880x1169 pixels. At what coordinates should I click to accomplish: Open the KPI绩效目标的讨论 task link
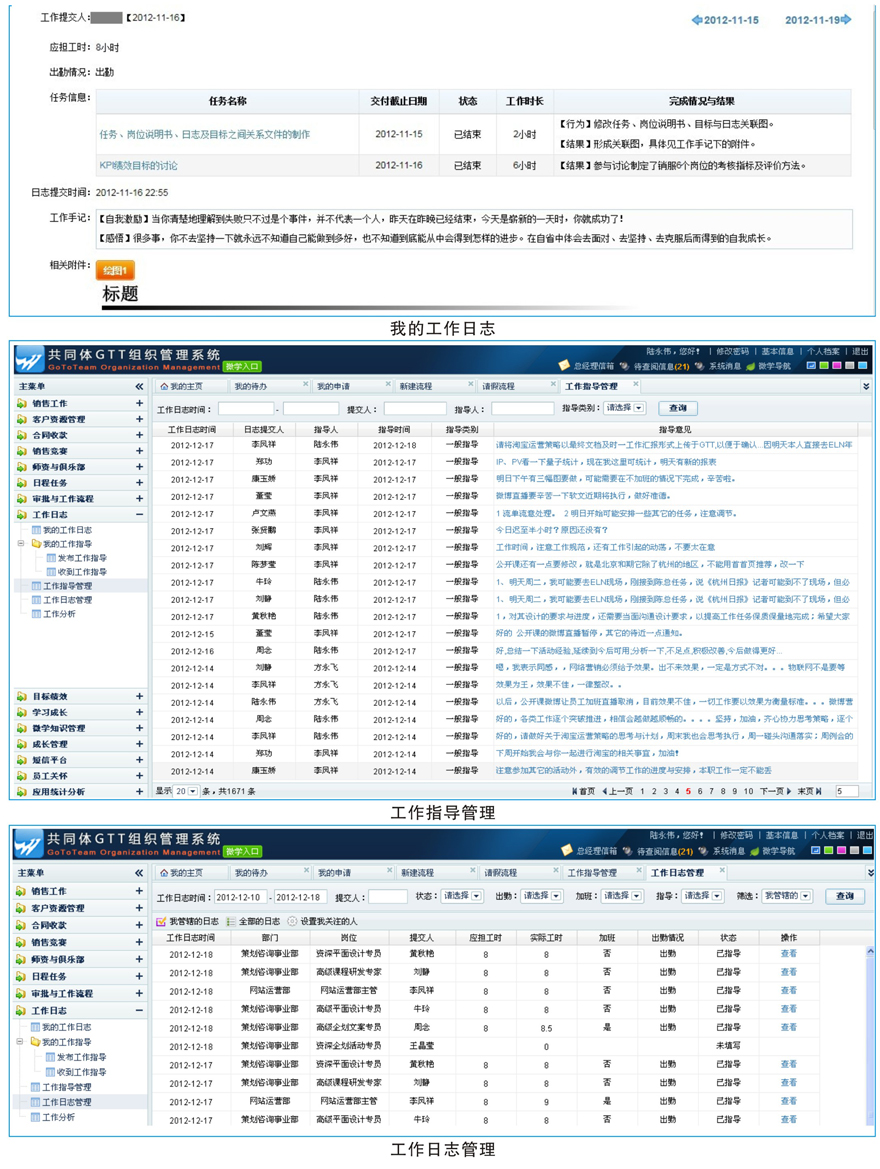(138, 165)
